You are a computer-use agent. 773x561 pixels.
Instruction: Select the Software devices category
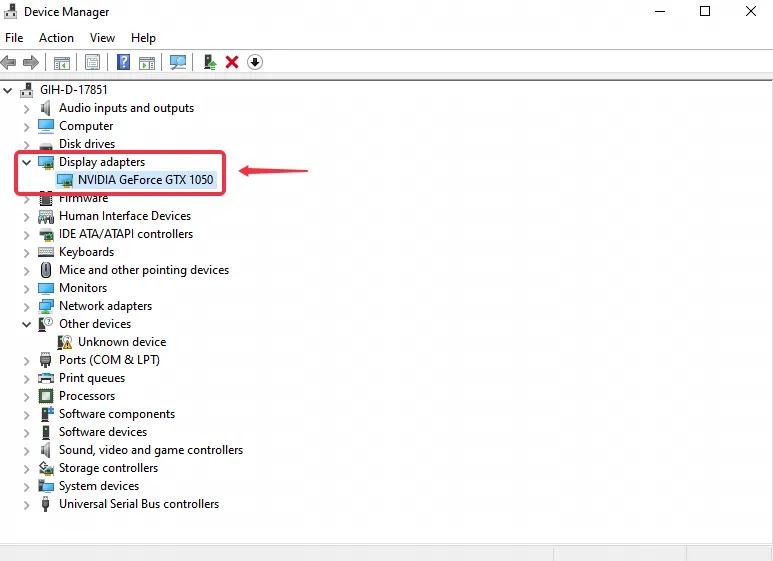click(103, 432)
